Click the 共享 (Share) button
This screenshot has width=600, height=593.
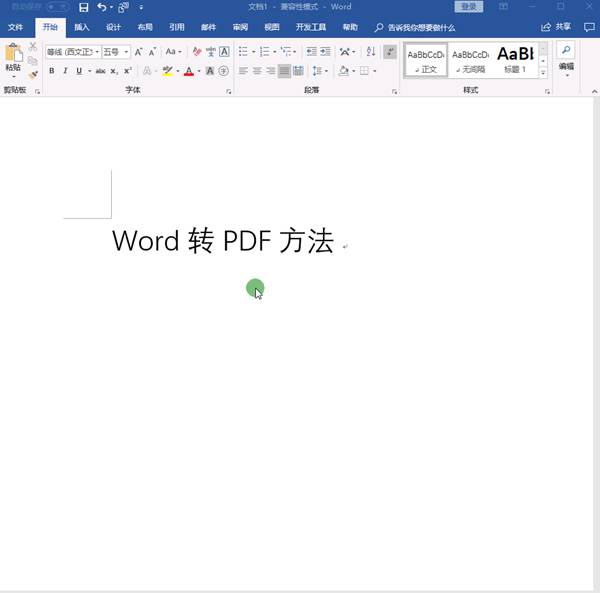pos(556,27)
